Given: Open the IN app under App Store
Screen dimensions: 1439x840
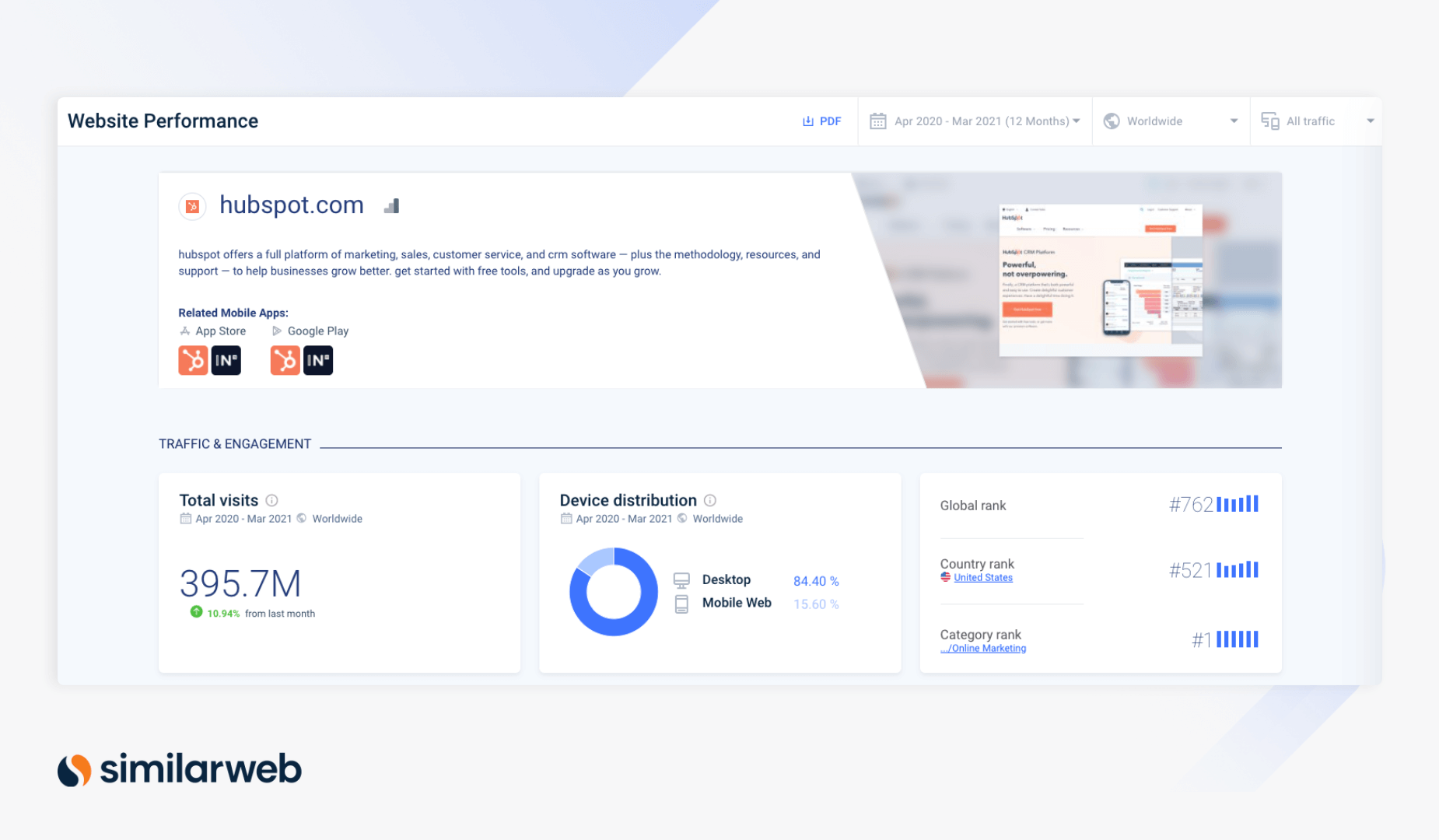Looking at the screenshot, I should point(226,361).
